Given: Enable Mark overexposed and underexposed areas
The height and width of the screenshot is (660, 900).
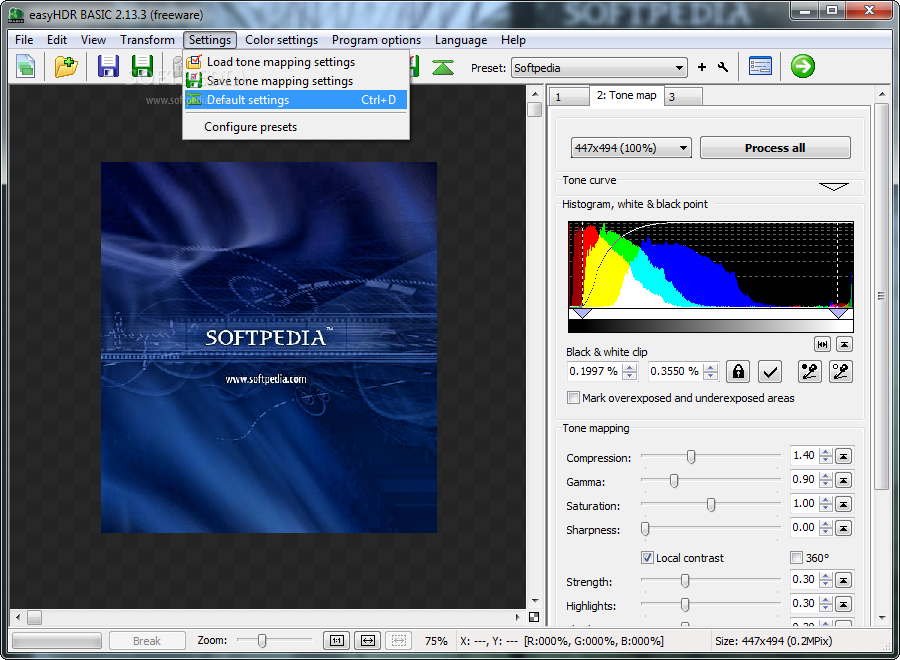Looking at the screenshot, I should click(573, 398).
